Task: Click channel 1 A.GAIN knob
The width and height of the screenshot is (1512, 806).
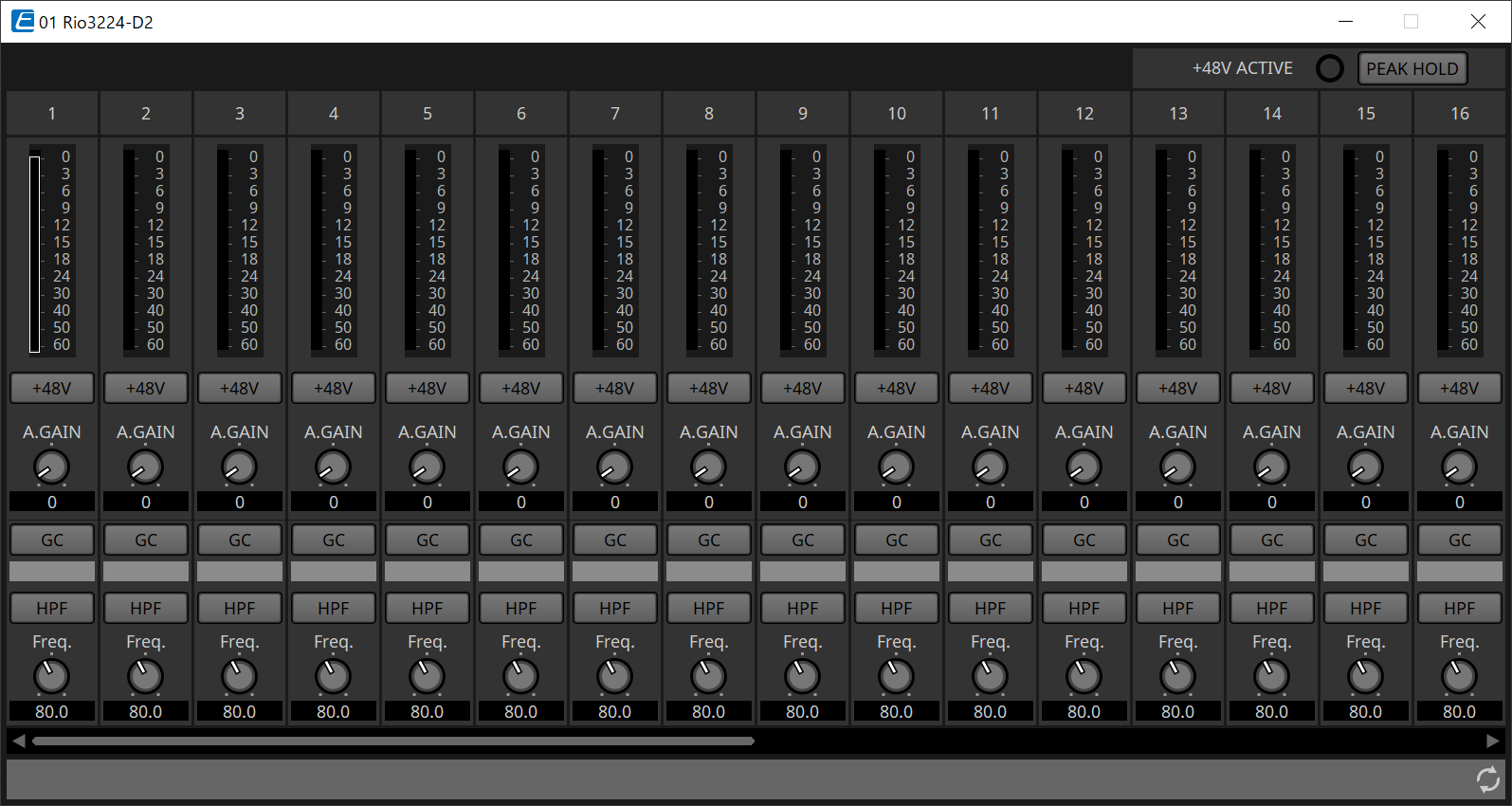Action: (51, 467)
